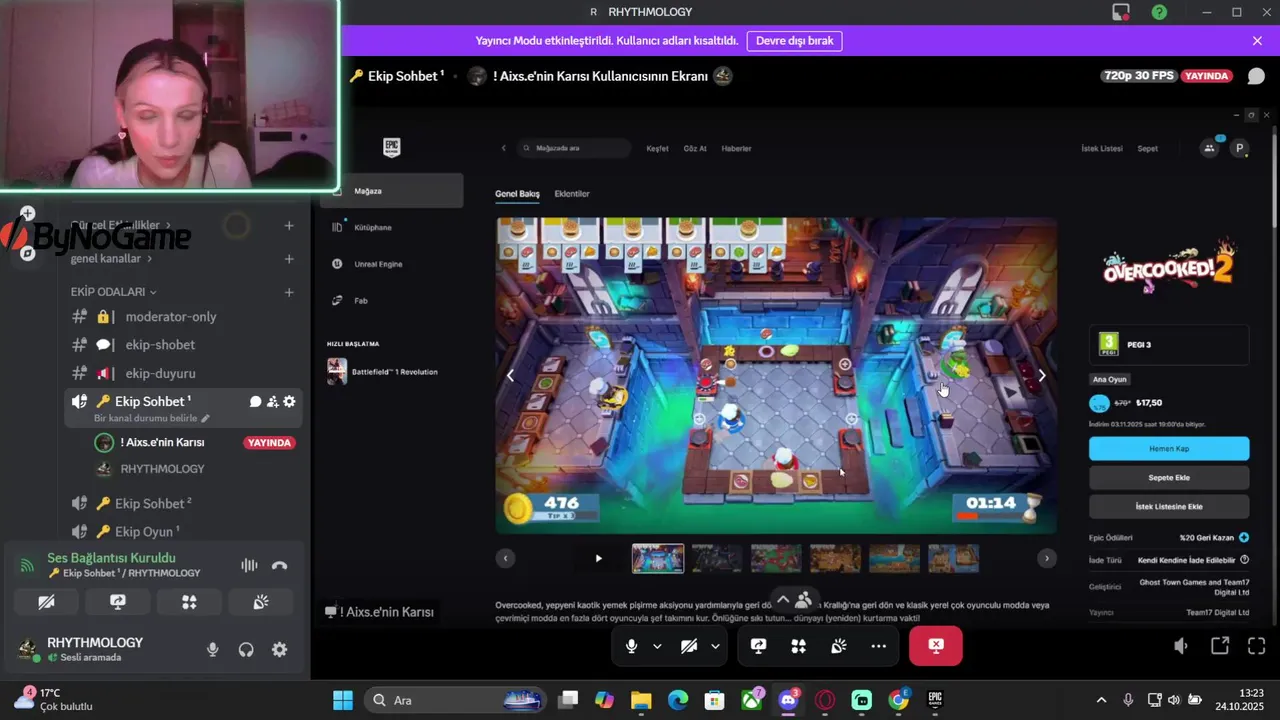Pop out the stream window
This screenshot has width=1280, height=720.
pyautogui.click(x=1220, y=646)
